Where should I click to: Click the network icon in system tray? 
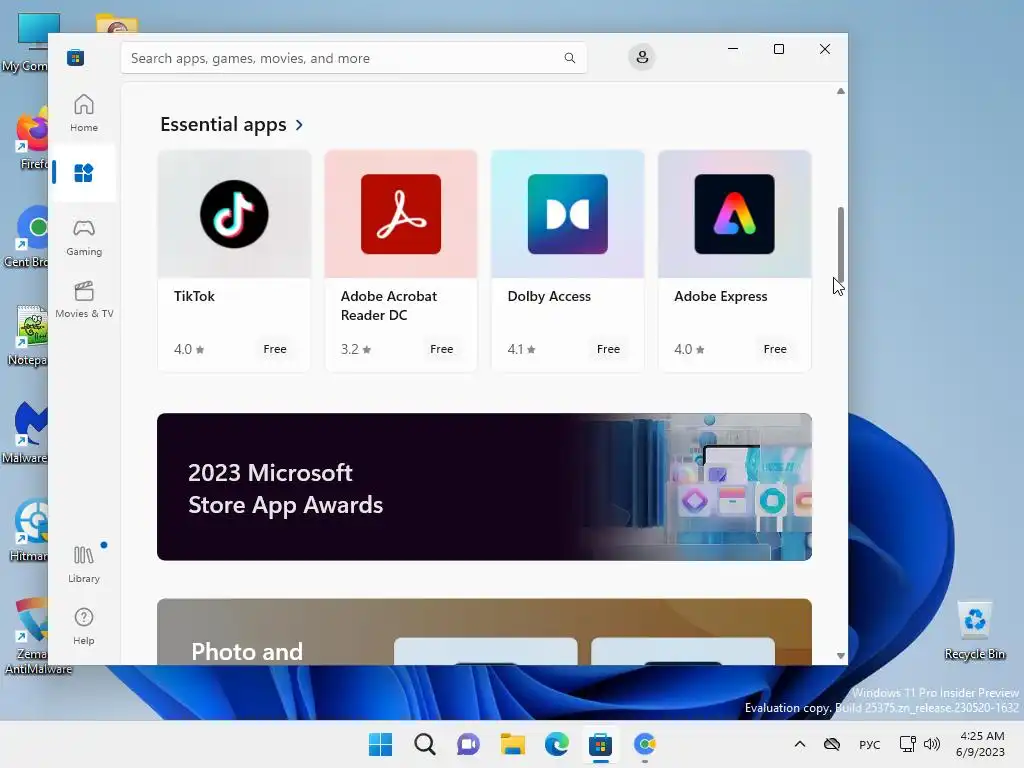coord(908,744)
